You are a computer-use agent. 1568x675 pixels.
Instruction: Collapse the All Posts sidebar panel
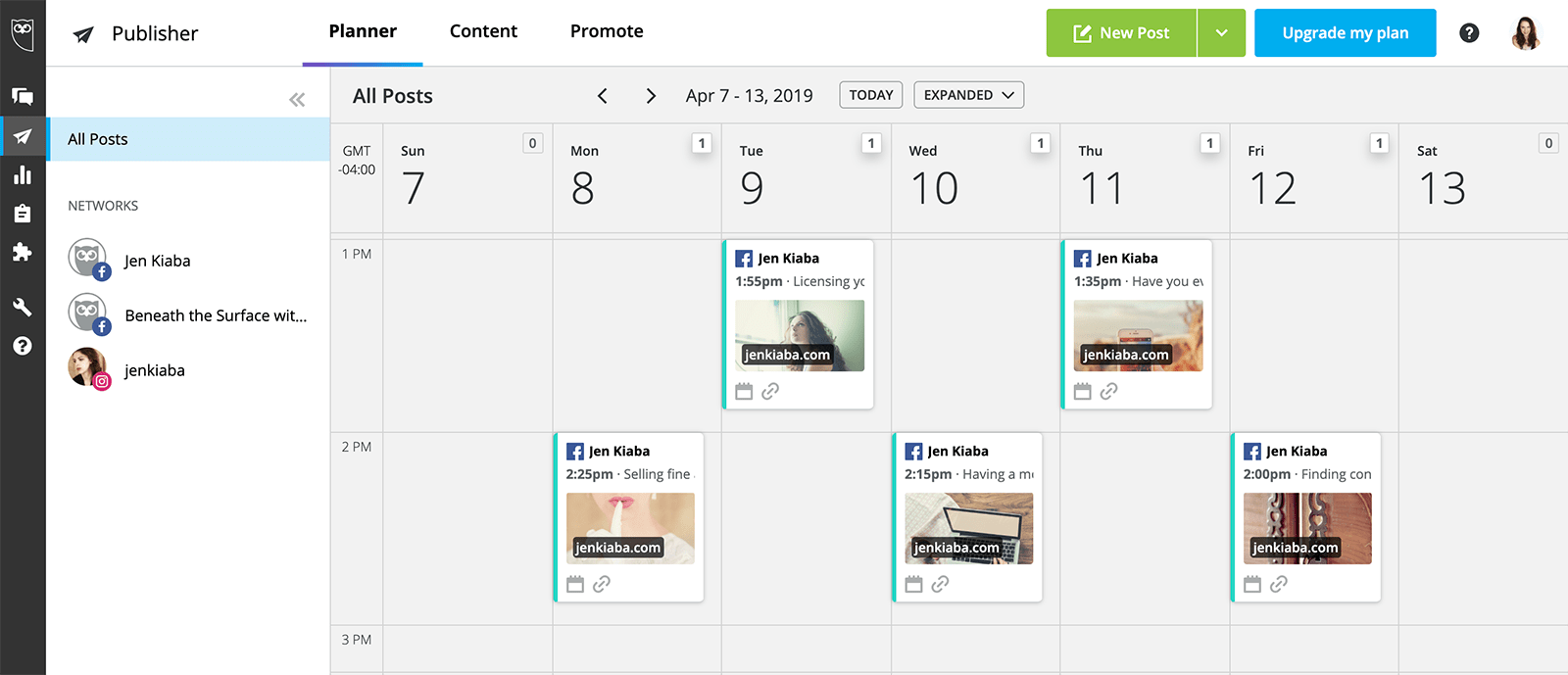(297, 98)
